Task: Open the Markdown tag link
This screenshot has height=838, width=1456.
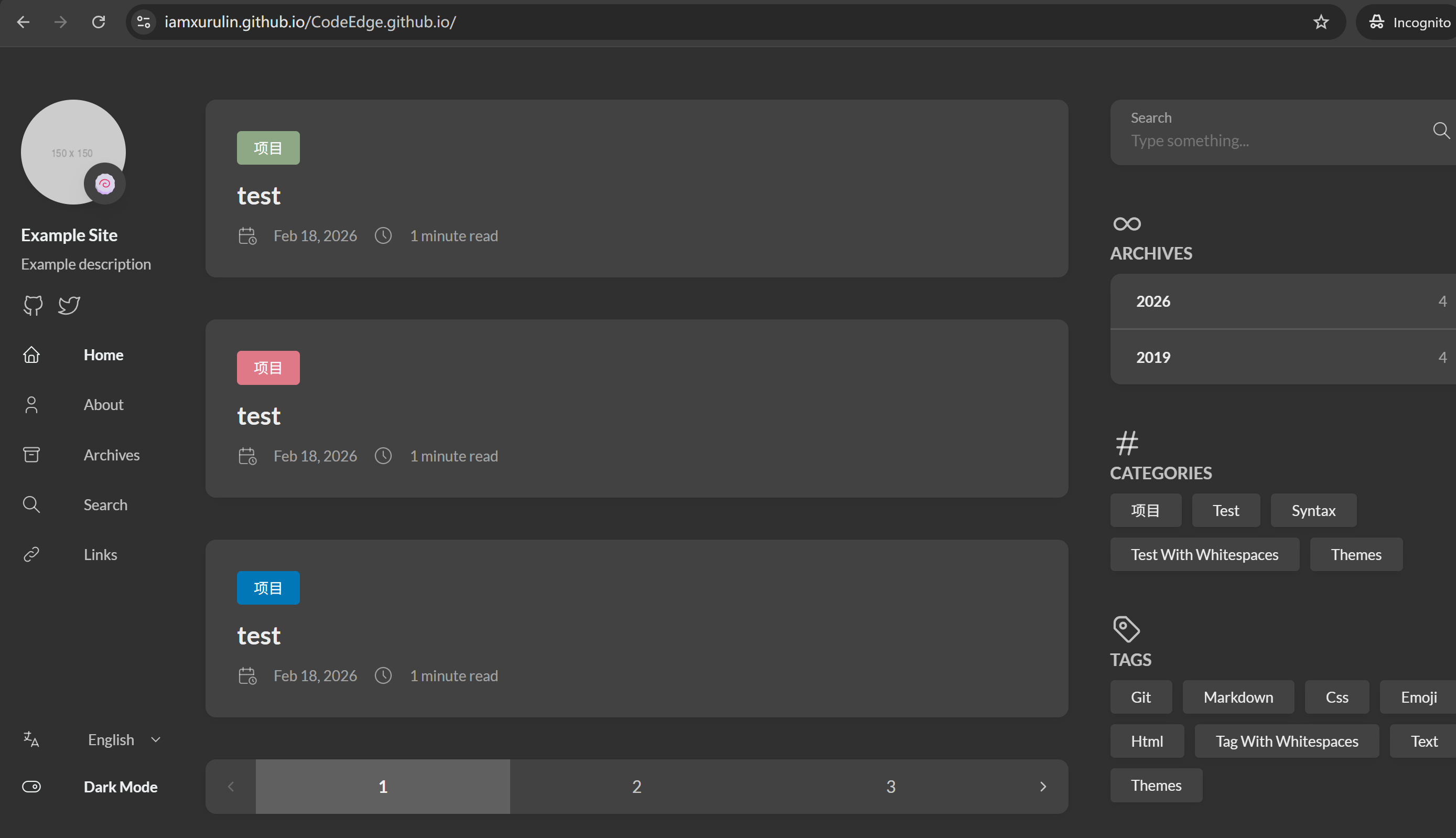Action: (x=1237, y=697)
